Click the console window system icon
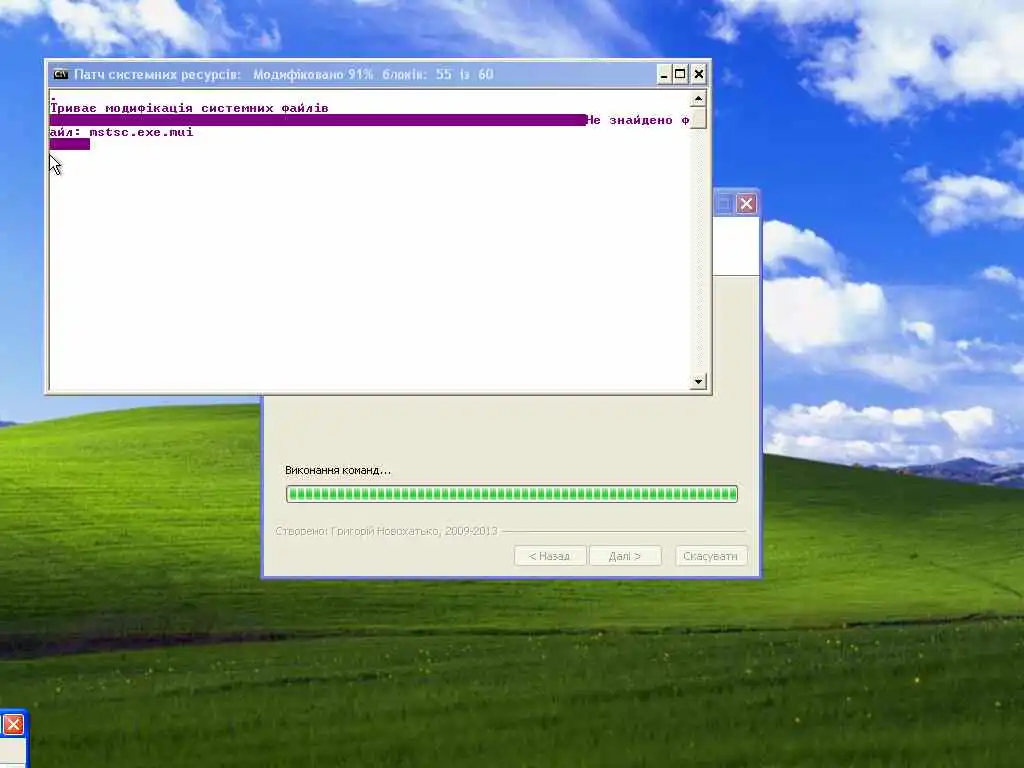This screenshot has height=768, width=1024. pyautogui.click(x=61, y=74)
